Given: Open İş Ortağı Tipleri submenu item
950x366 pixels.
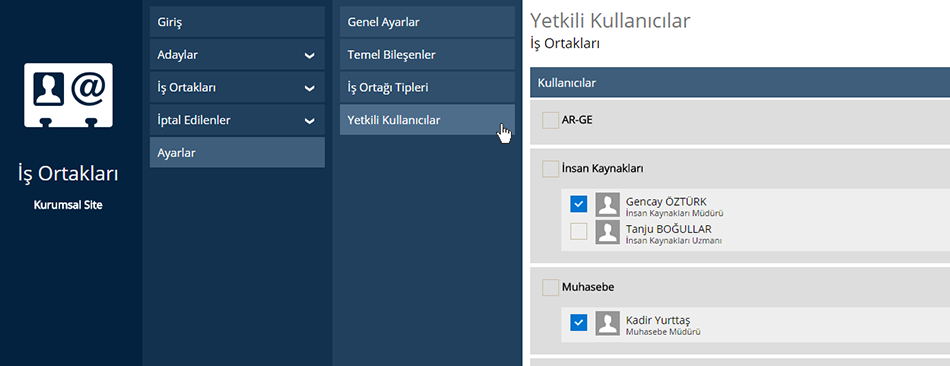Looking at the screenshot, I should [427, 88].
